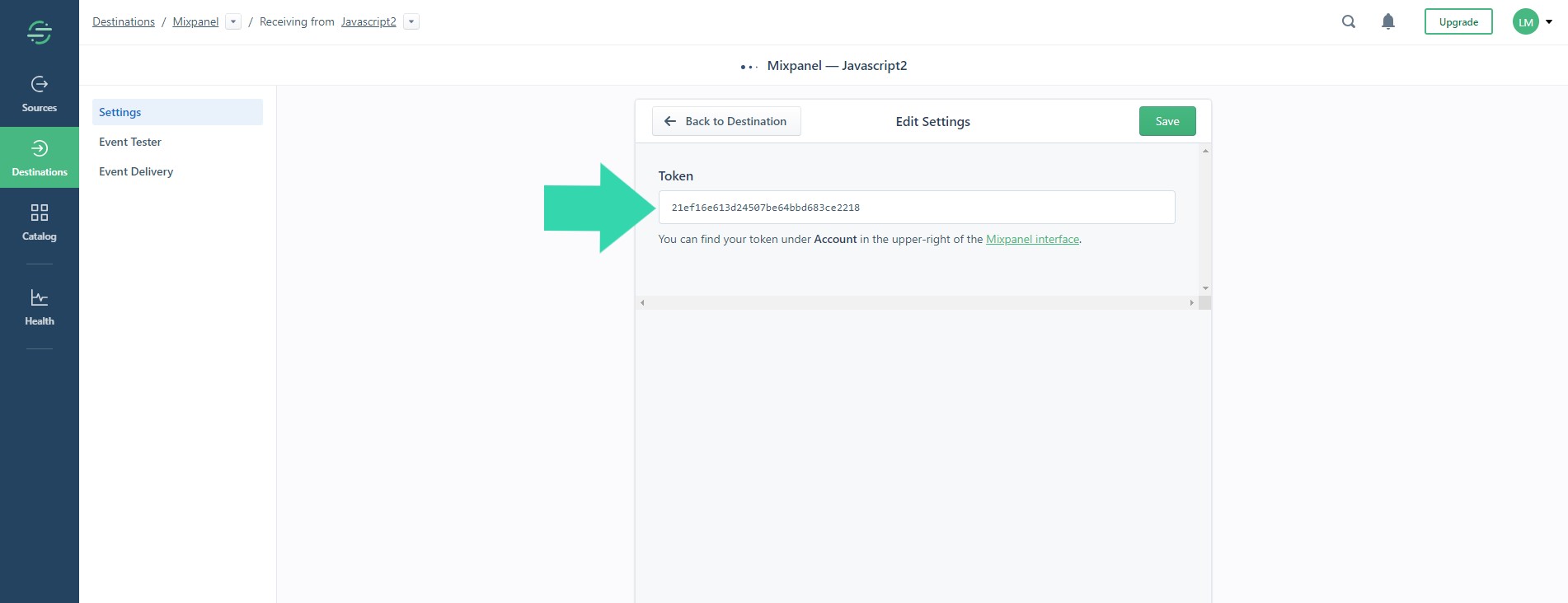This screenshot has height=603, width=1568.
Task: Click the Segment logo icon
Action: (40, 32)
